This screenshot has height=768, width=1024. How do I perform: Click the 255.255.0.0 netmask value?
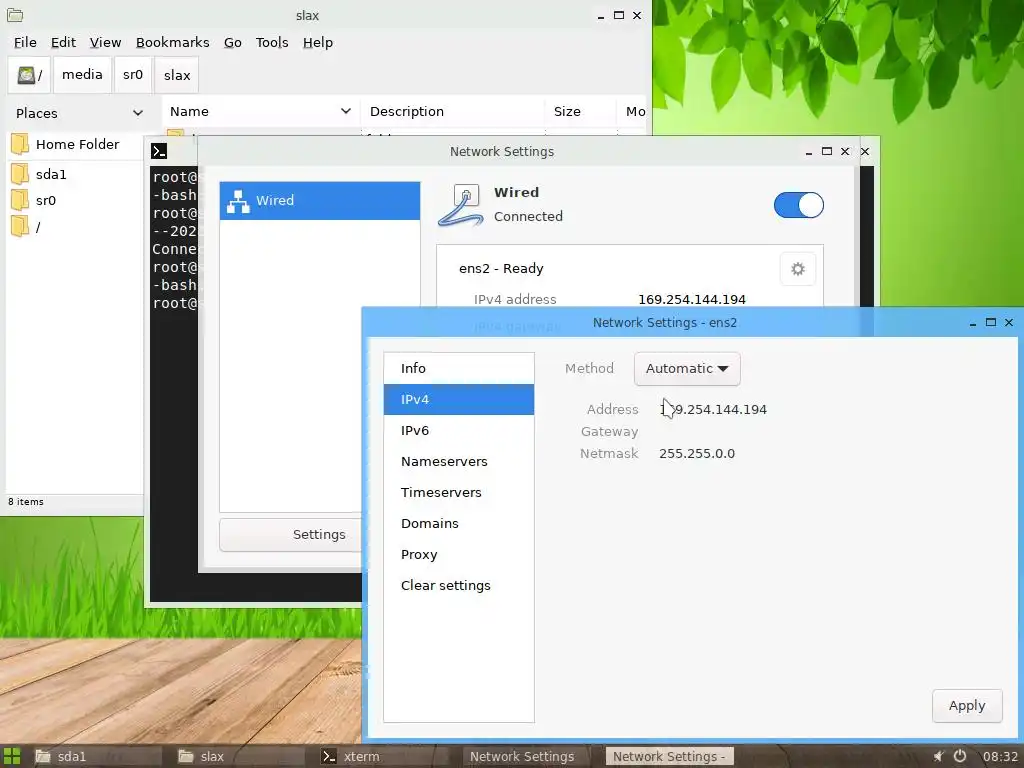697,454
